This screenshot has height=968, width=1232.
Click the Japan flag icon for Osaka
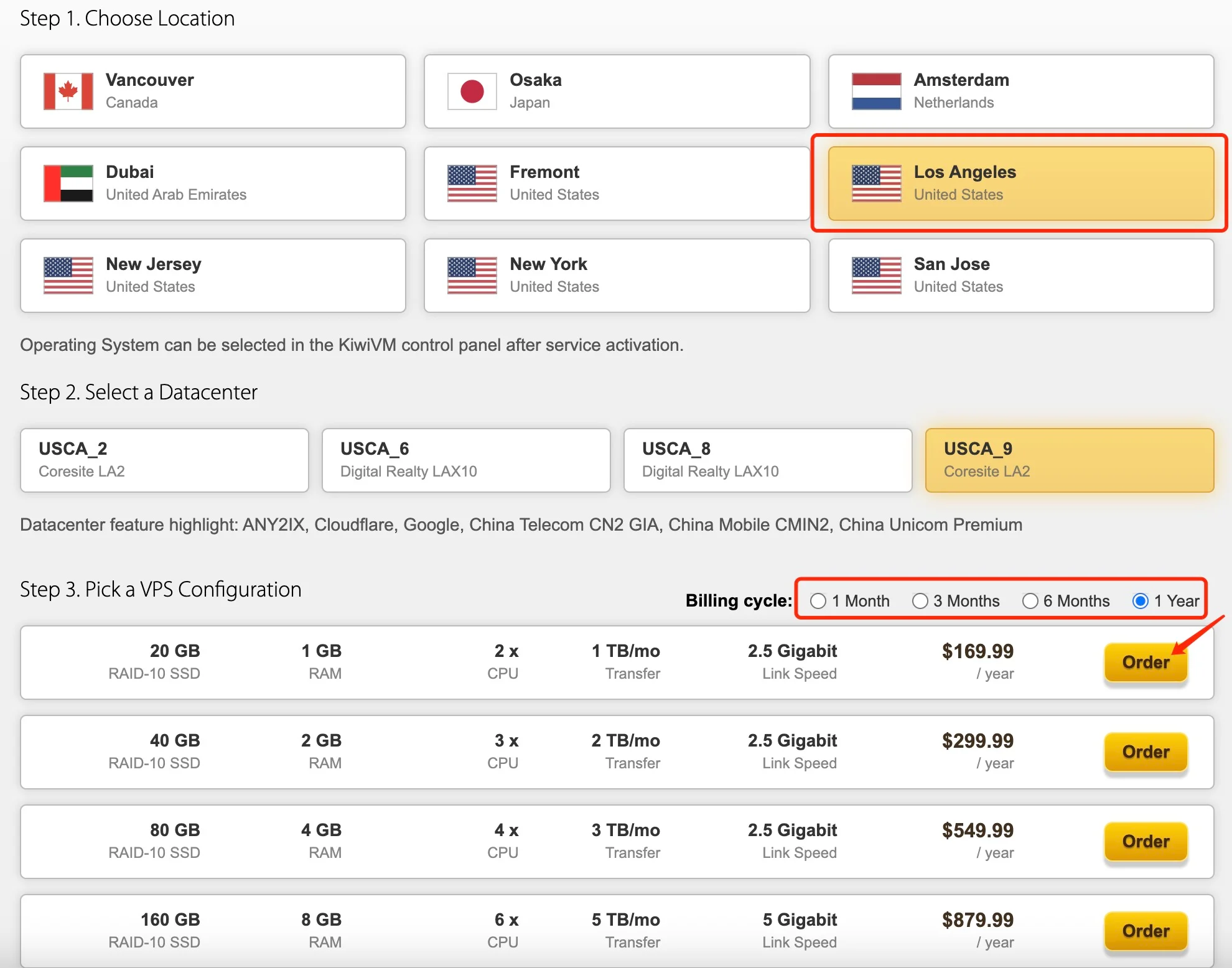pyautogui.click(x=472, y=91)
